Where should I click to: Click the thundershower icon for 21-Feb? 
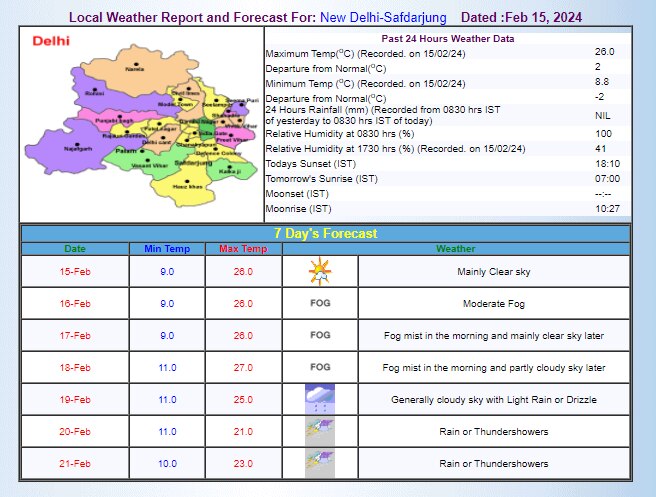pyautogui.click(x=319, y=463)
